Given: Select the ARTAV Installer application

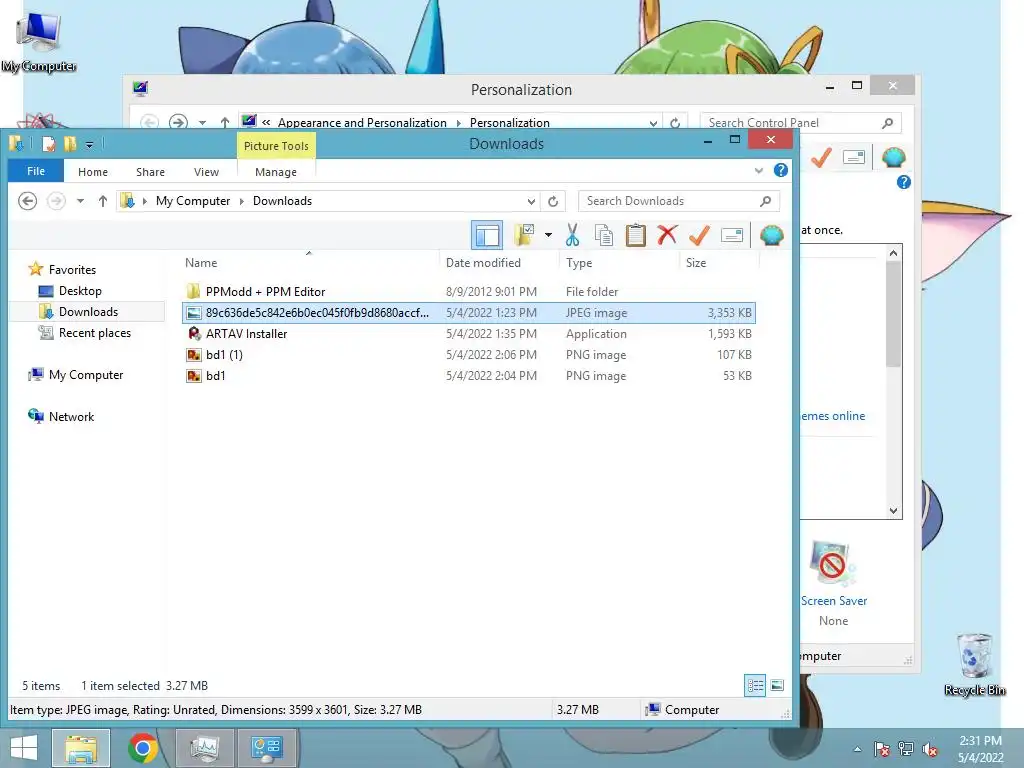Looking at the screenshot, I should coord(469,334).
